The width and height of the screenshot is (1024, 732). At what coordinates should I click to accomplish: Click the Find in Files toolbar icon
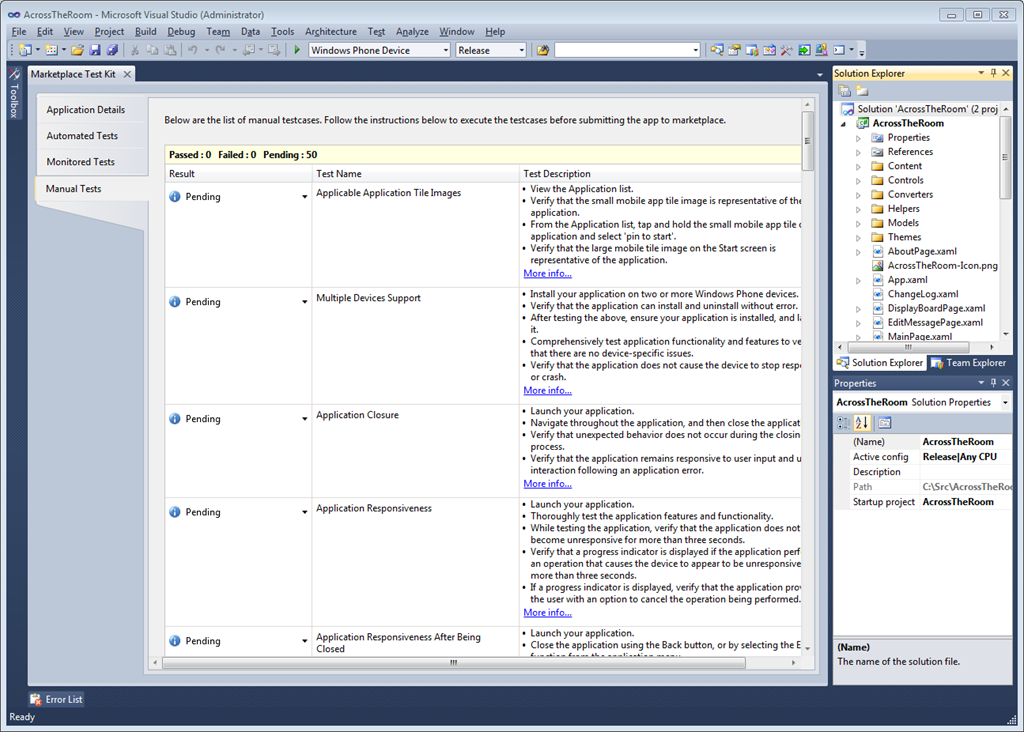pos(543,50)
